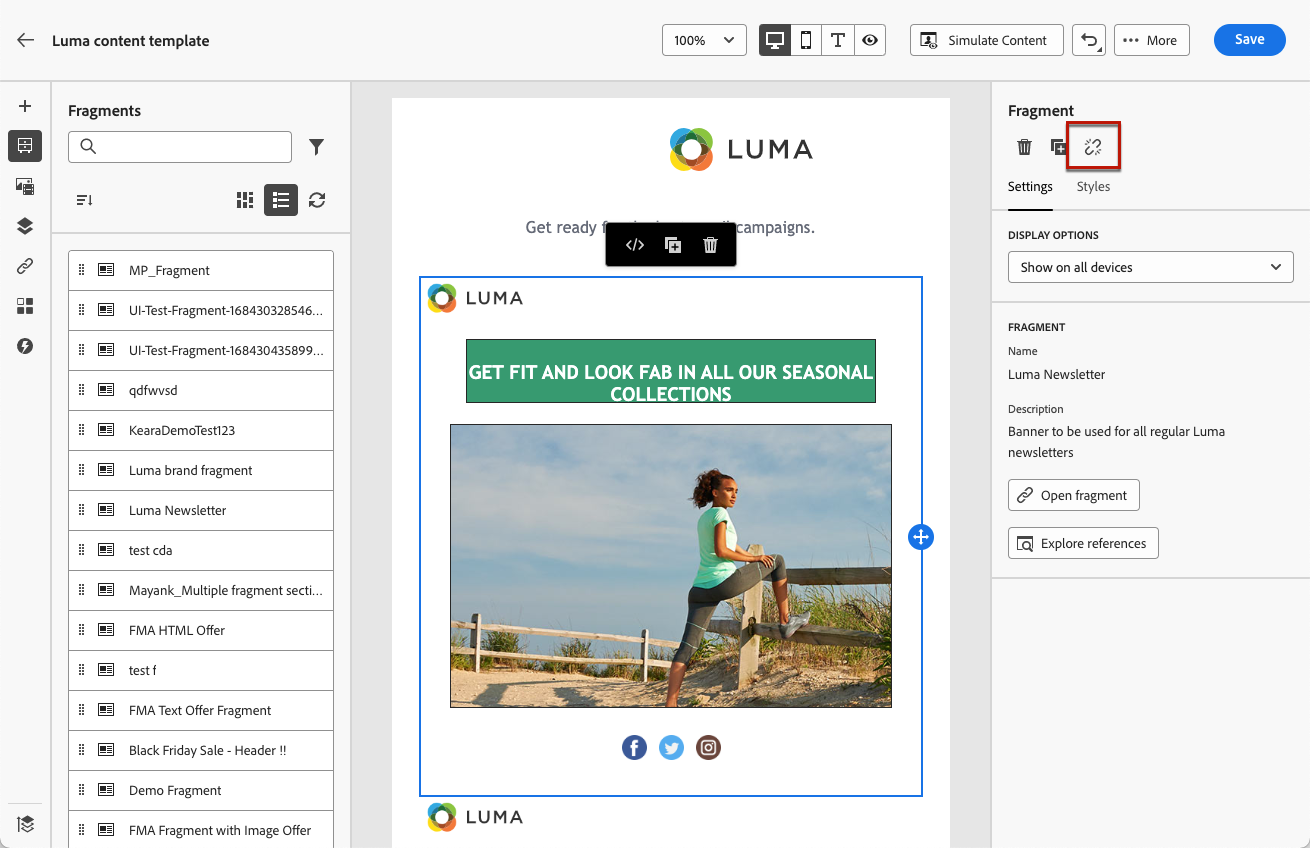Select the KearaDemoTest123 fragment
The height and width of the screenshot is (848, 1310).
[x=201, y=430]
